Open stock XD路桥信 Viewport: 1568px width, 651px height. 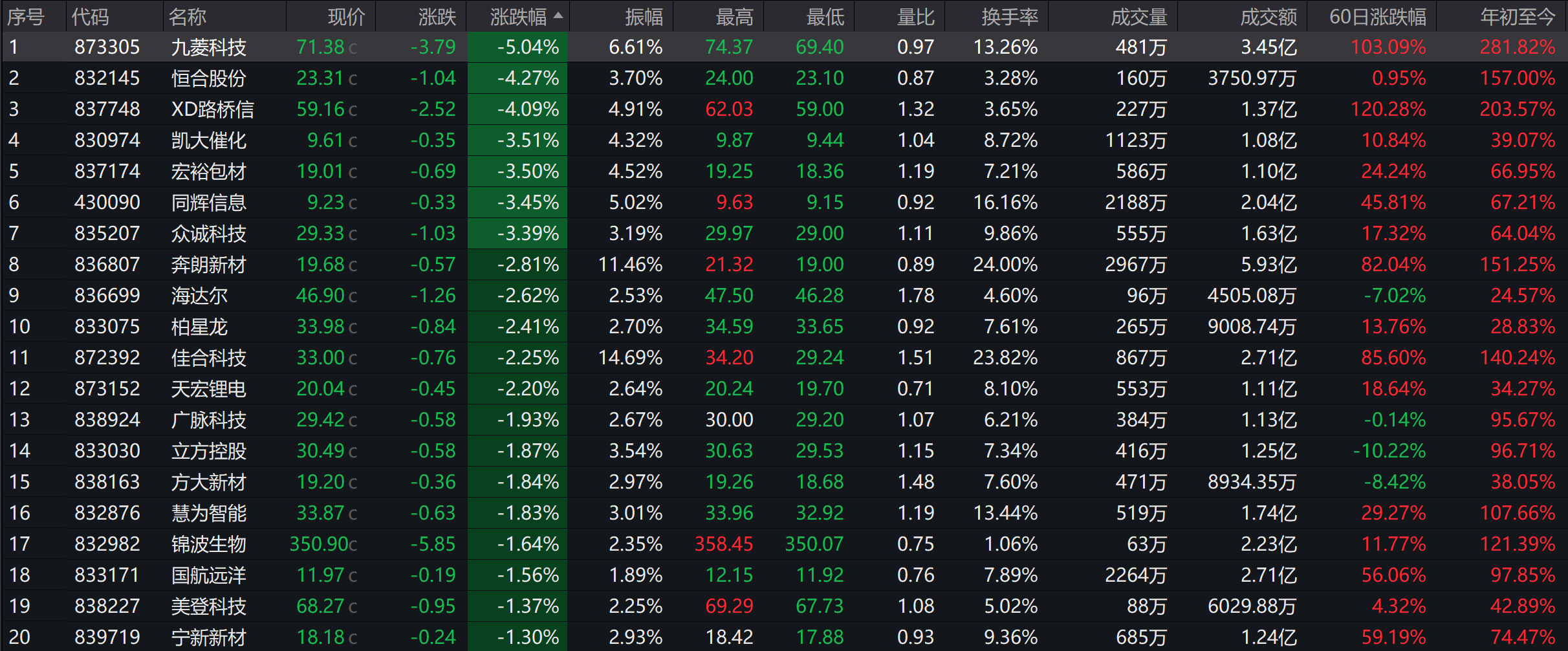click(x=213, y=109)
